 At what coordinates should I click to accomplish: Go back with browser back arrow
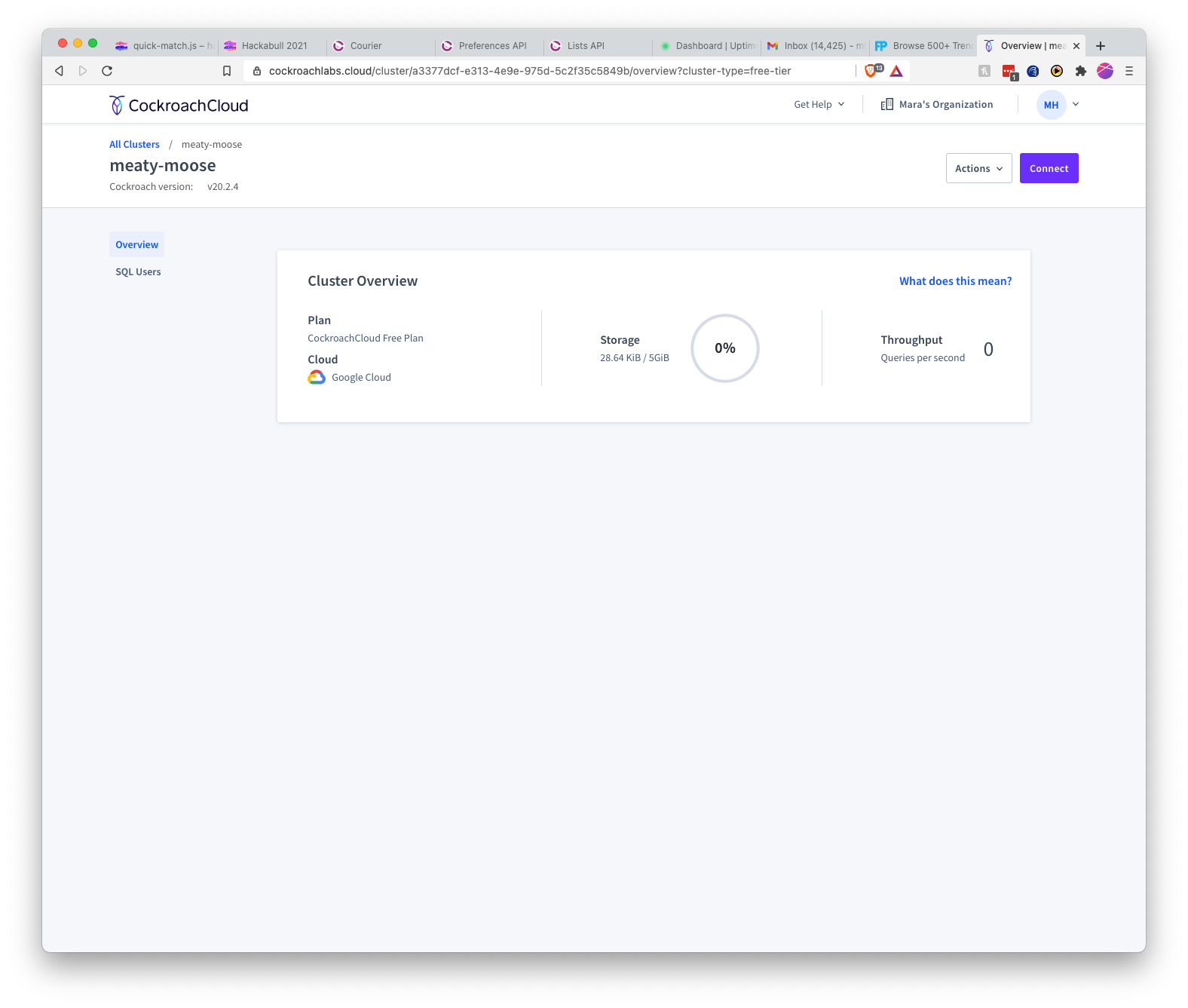[59, 71]
